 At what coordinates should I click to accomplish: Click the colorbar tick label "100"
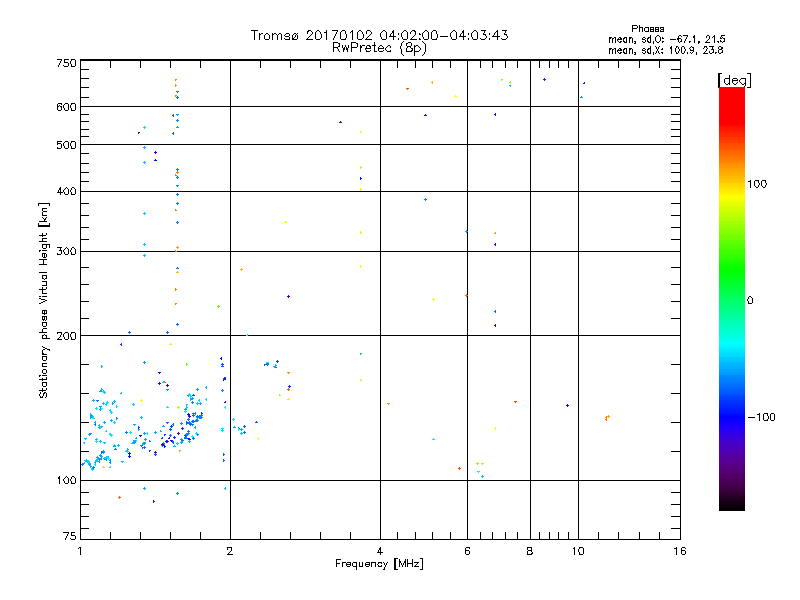tap(757, 184)
